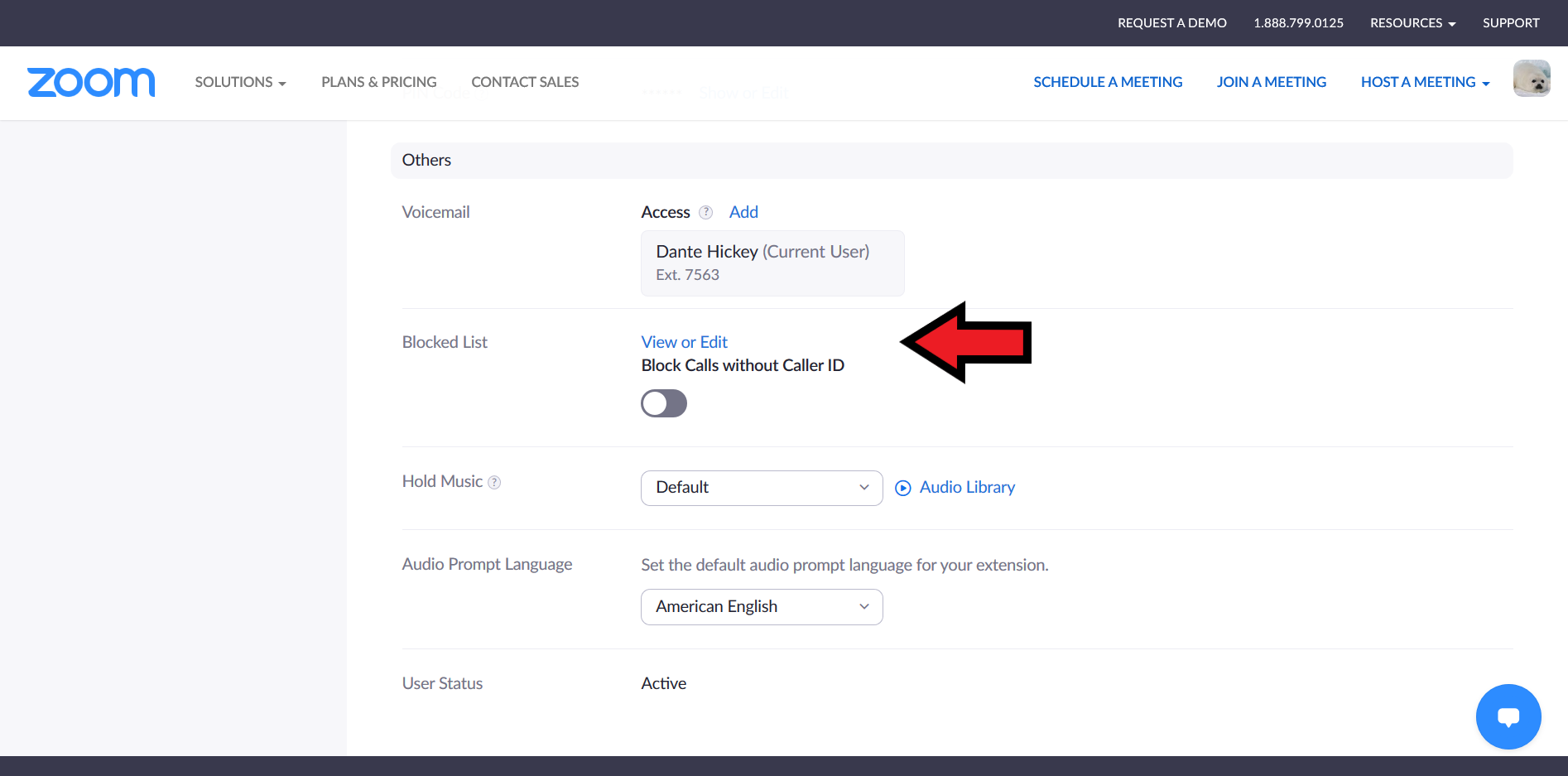Select the Dante Hickey voicemail user card
Viewport: 1568px width, 776px height.
pyautogui.click(x=772, y=263)
